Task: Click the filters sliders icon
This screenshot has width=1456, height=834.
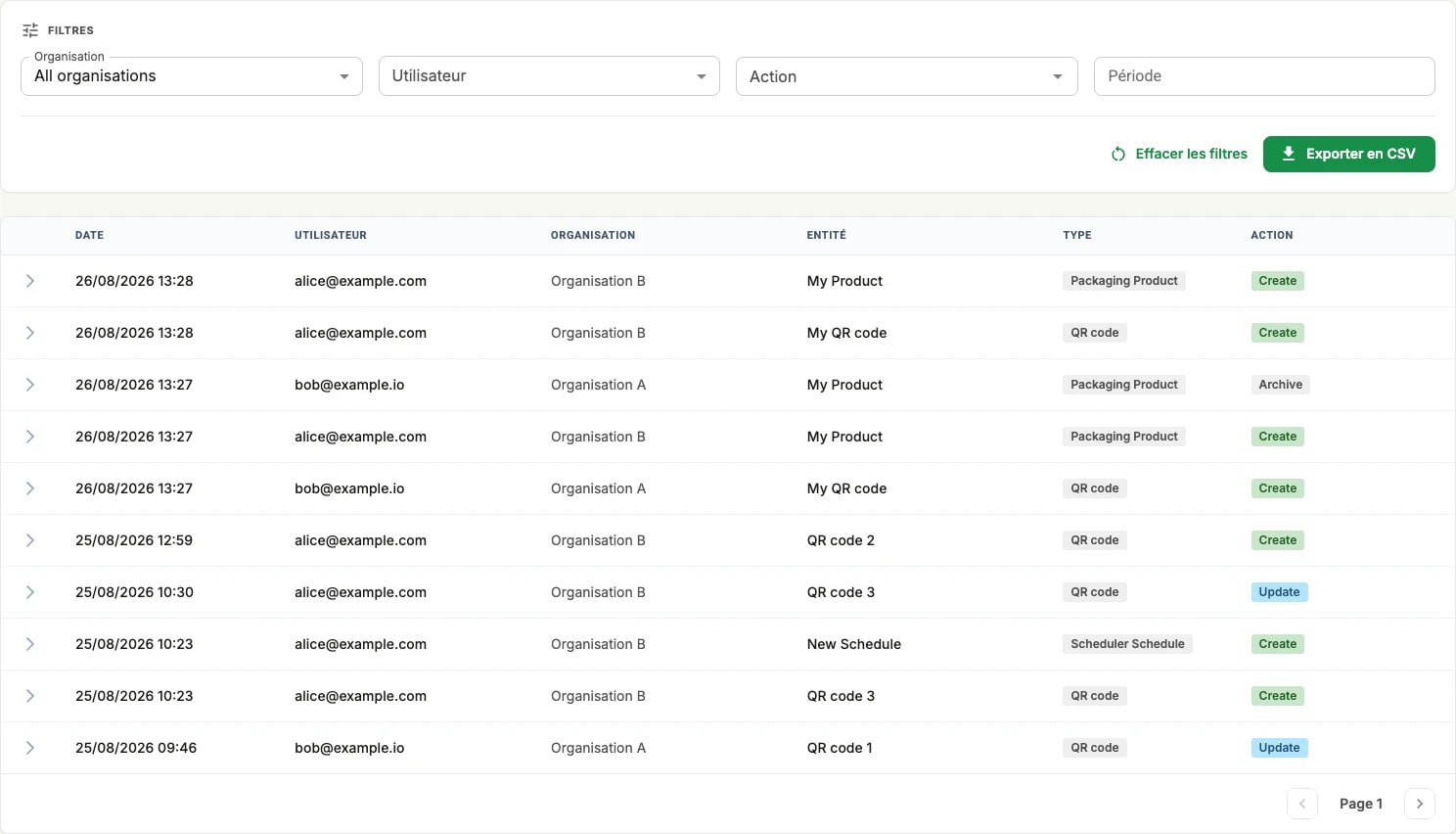Action: [x=30, y=30]
